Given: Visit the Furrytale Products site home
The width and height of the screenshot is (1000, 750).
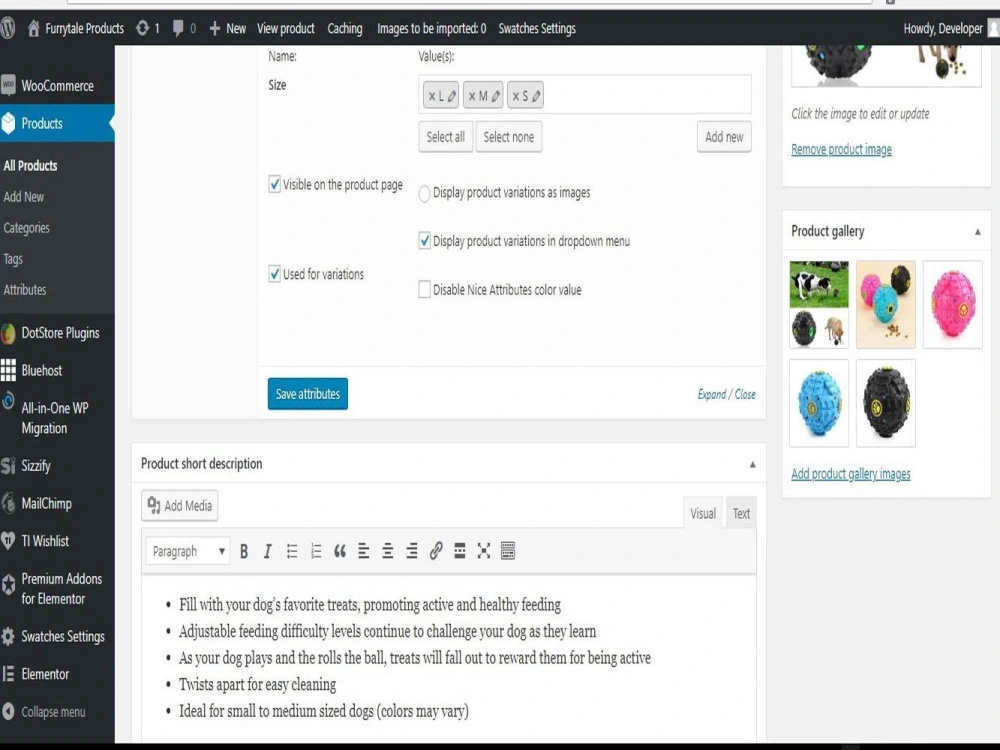Looking at the screenshot, I should pyautogui.click(x=75, y=28).
